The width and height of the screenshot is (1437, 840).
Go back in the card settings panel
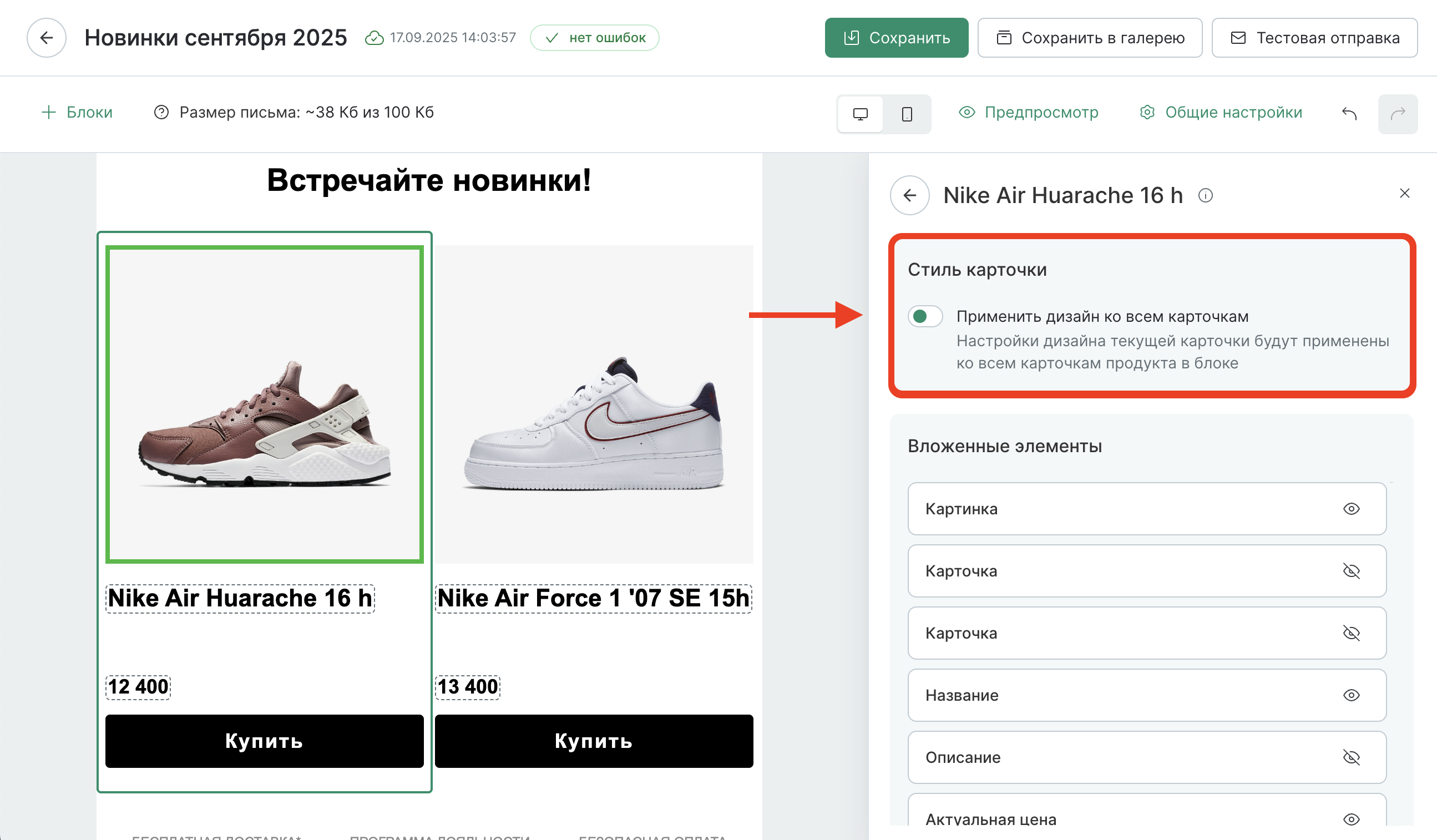909,196
